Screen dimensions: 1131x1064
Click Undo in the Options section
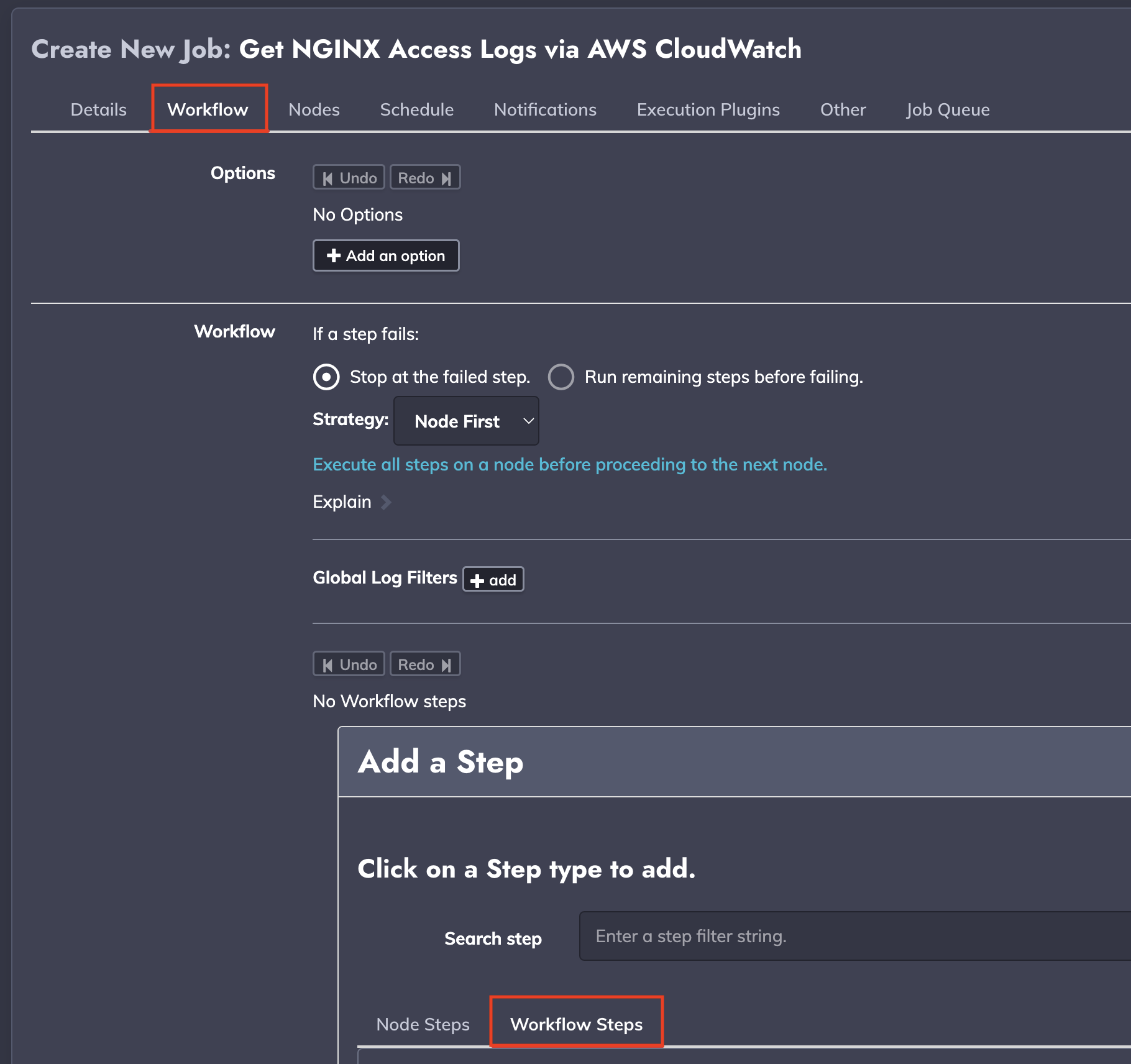click(349, 178)
